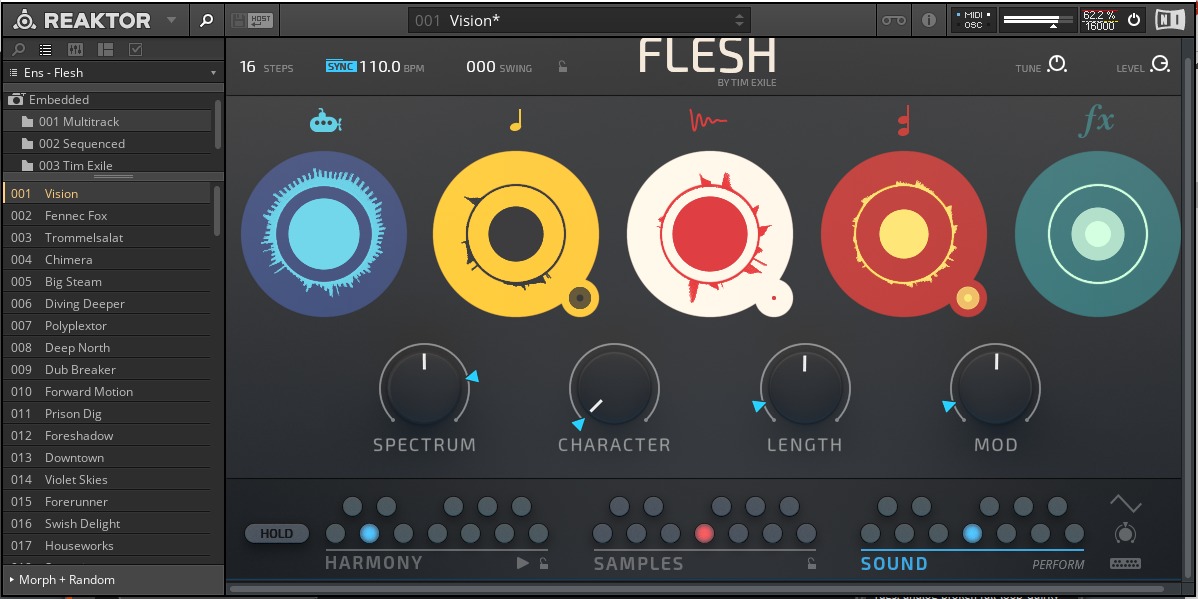
Task: Toggle the lit red key above SAMPLES
Action: (x=704, y=533)
